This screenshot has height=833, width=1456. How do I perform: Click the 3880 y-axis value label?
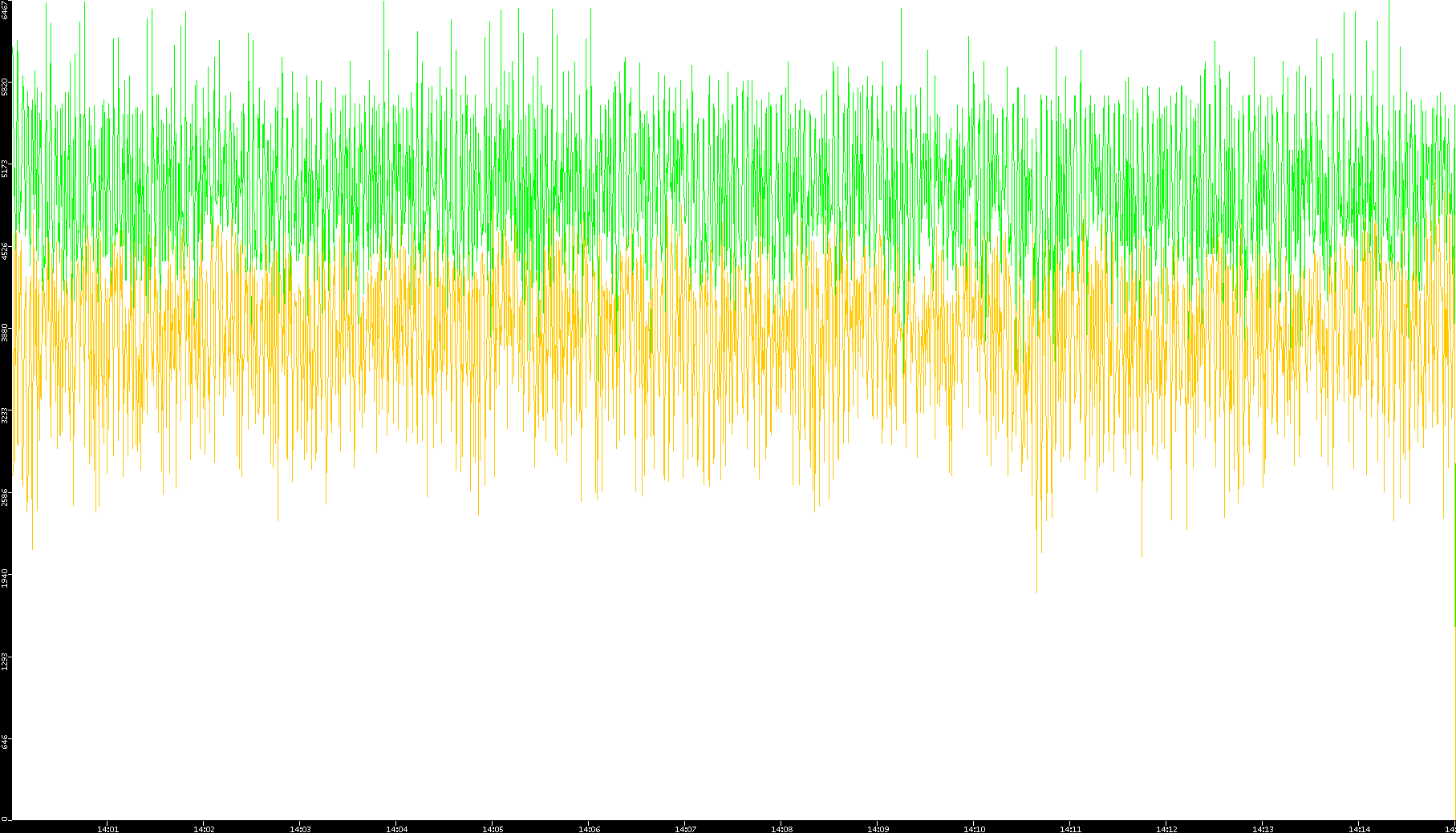[x=5, y=333]
